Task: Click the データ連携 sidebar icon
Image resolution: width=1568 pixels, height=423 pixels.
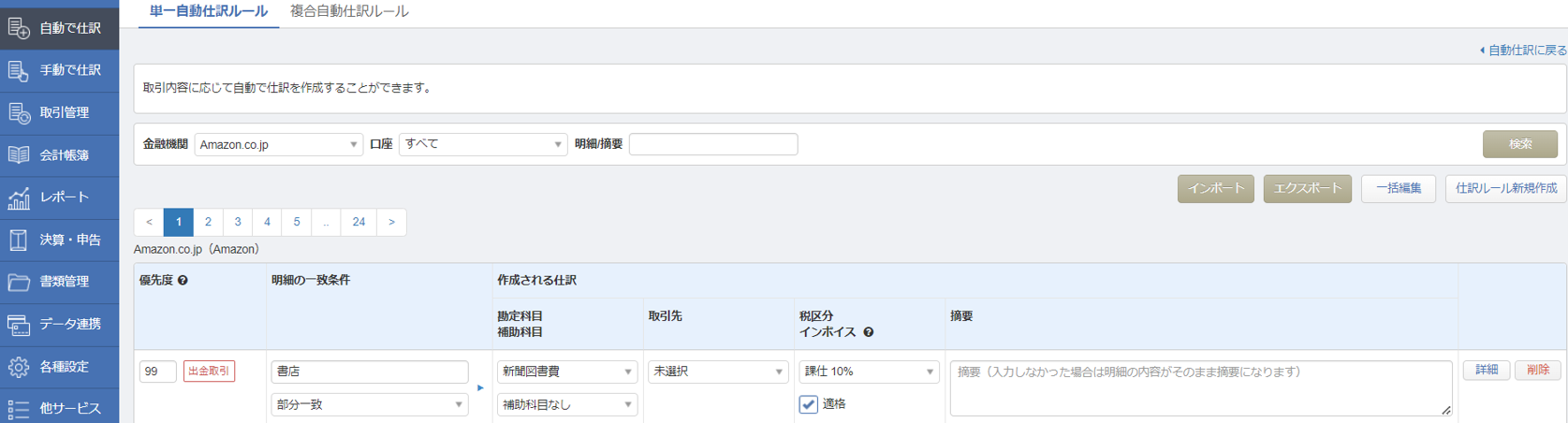Action: [19, 325]
